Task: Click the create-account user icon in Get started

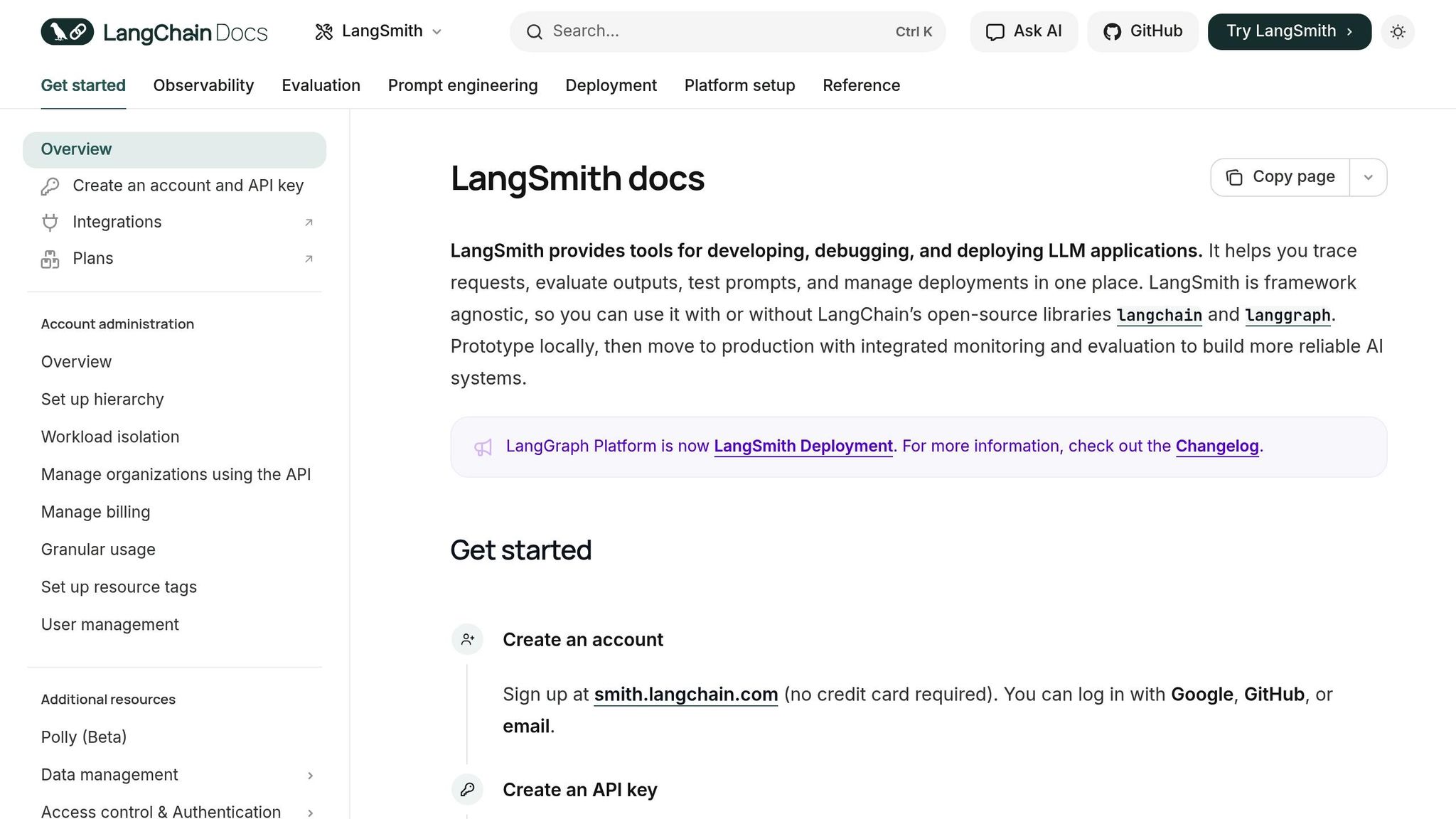Action: point(467,638)
